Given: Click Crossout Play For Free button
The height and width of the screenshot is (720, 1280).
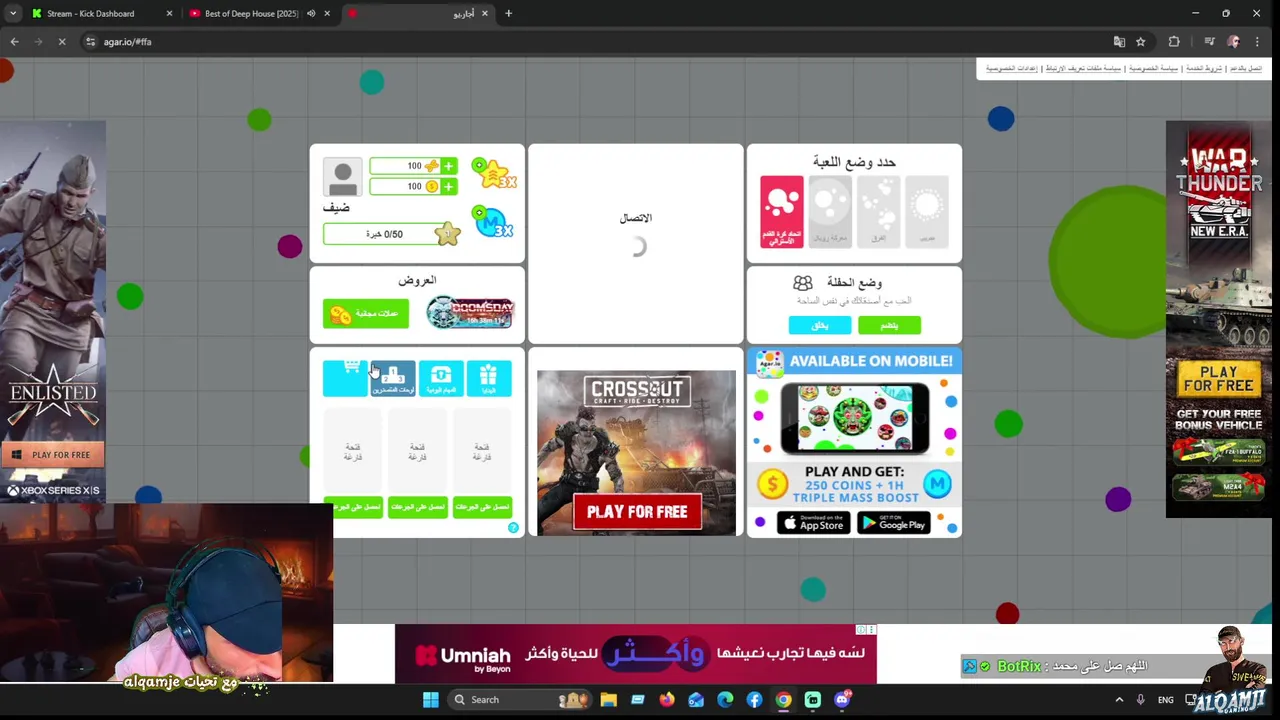Looking at the screenshot, I should [x=637, y=512].
